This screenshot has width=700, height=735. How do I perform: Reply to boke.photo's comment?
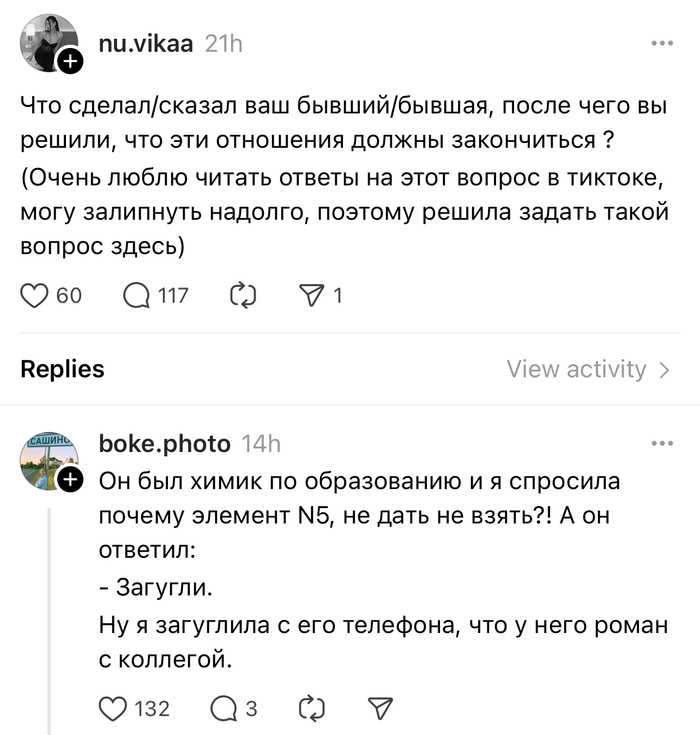(x=225, y=708)
